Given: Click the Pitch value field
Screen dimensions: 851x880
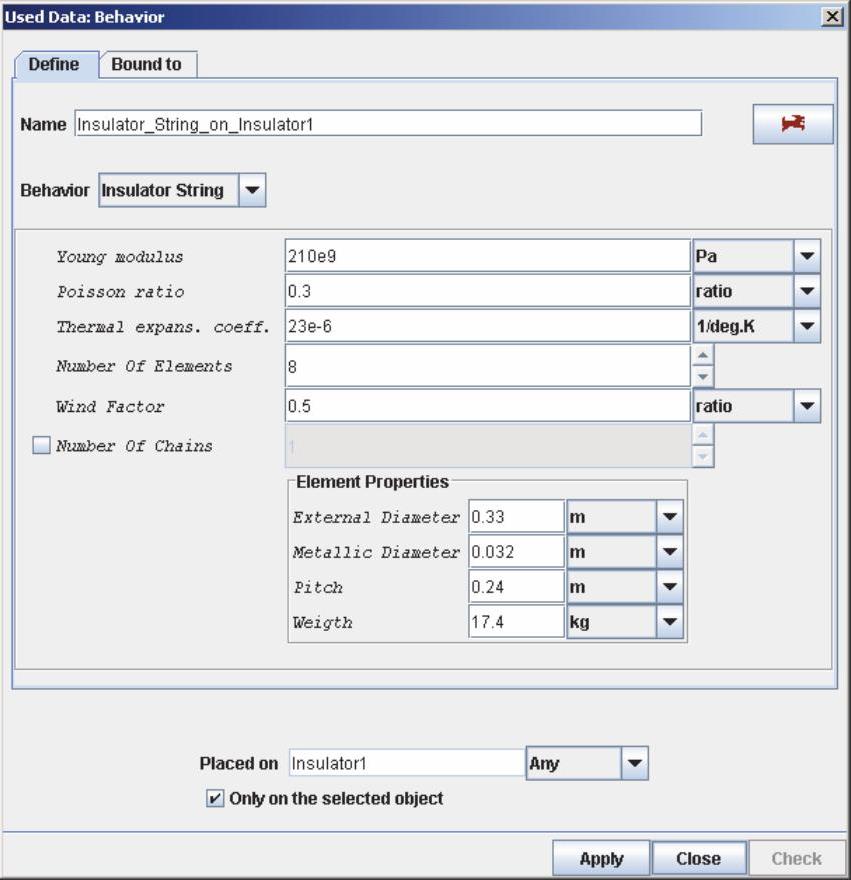Looking at the screenshot, I should pyautogui.click(x=516, y=587).
